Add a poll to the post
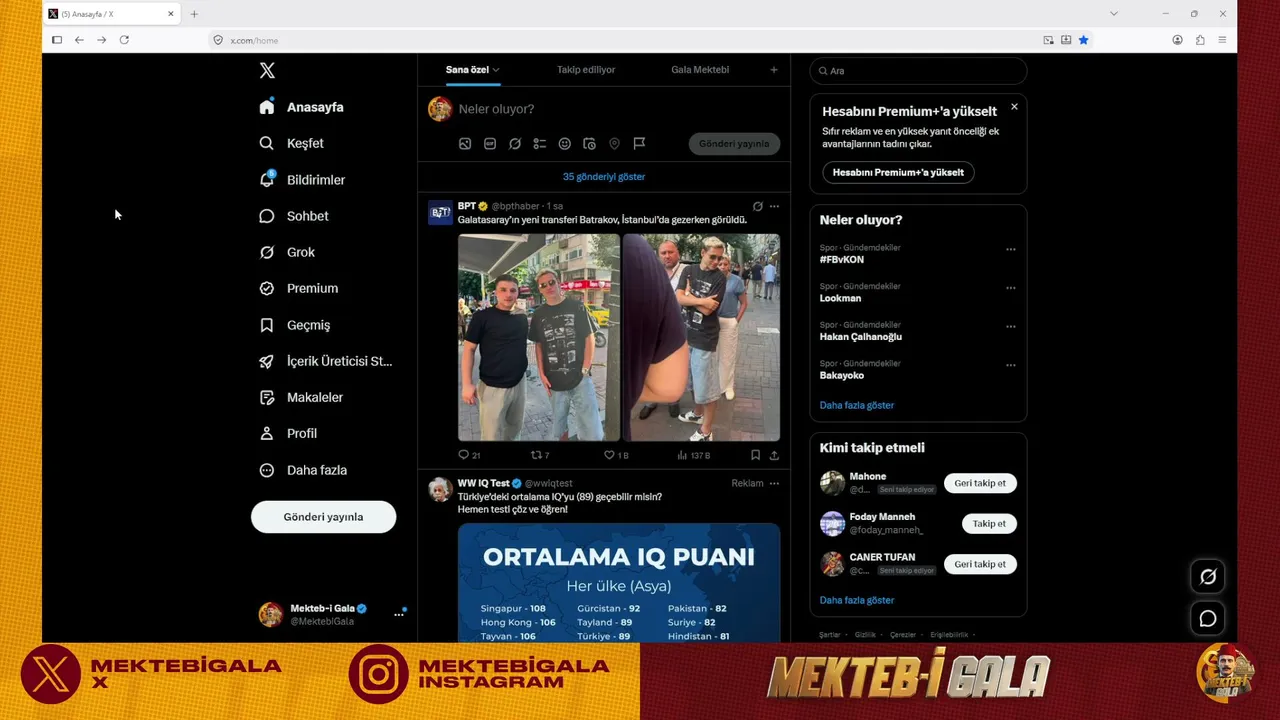 [540, 144]
